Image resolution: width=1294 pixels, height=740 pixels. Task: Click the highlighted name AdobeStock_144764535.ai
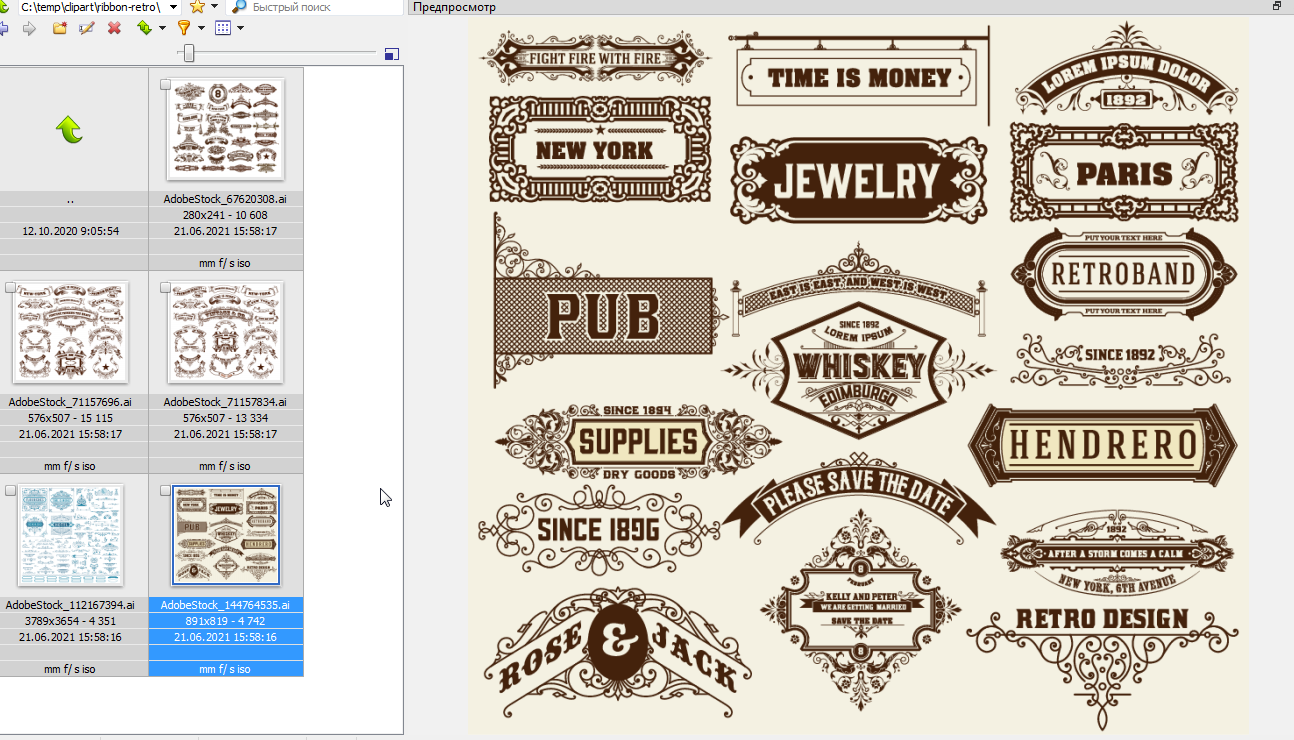click(x=225, y=605)
